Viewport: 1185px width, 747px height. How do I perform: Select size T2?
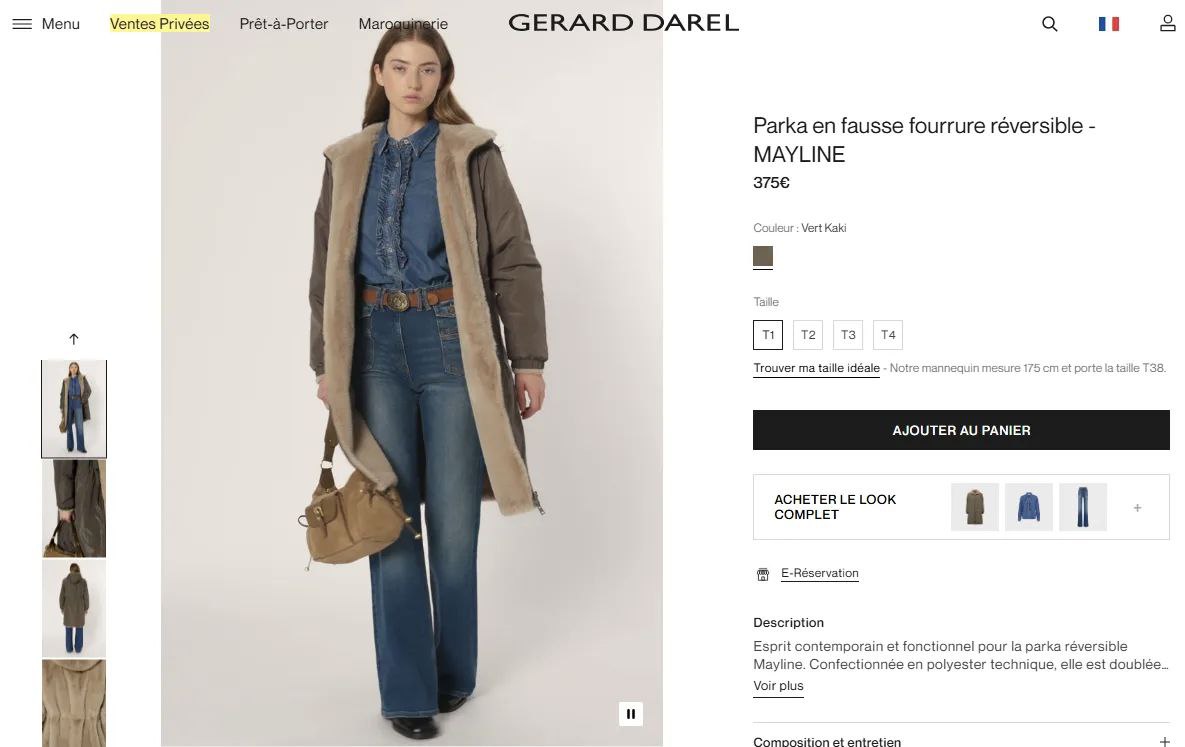pos(808,335)
